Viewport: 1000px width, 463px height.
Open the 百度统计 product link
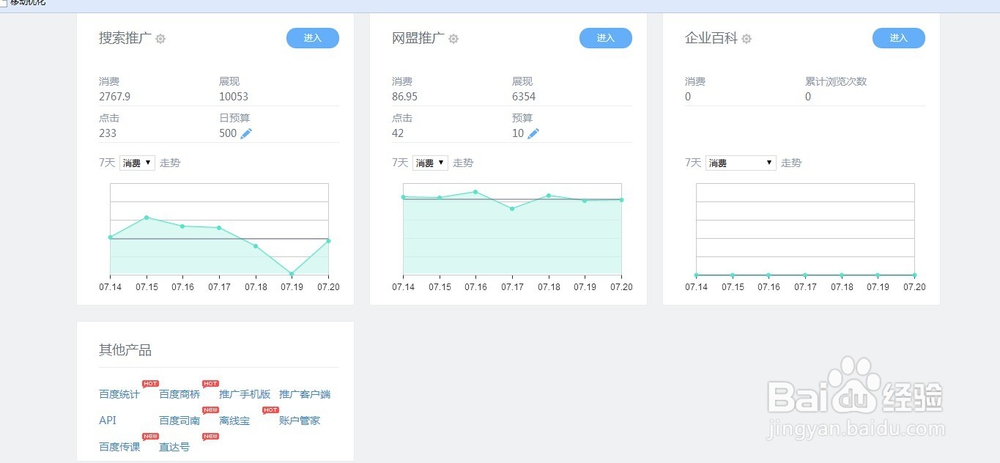point(119,394)
